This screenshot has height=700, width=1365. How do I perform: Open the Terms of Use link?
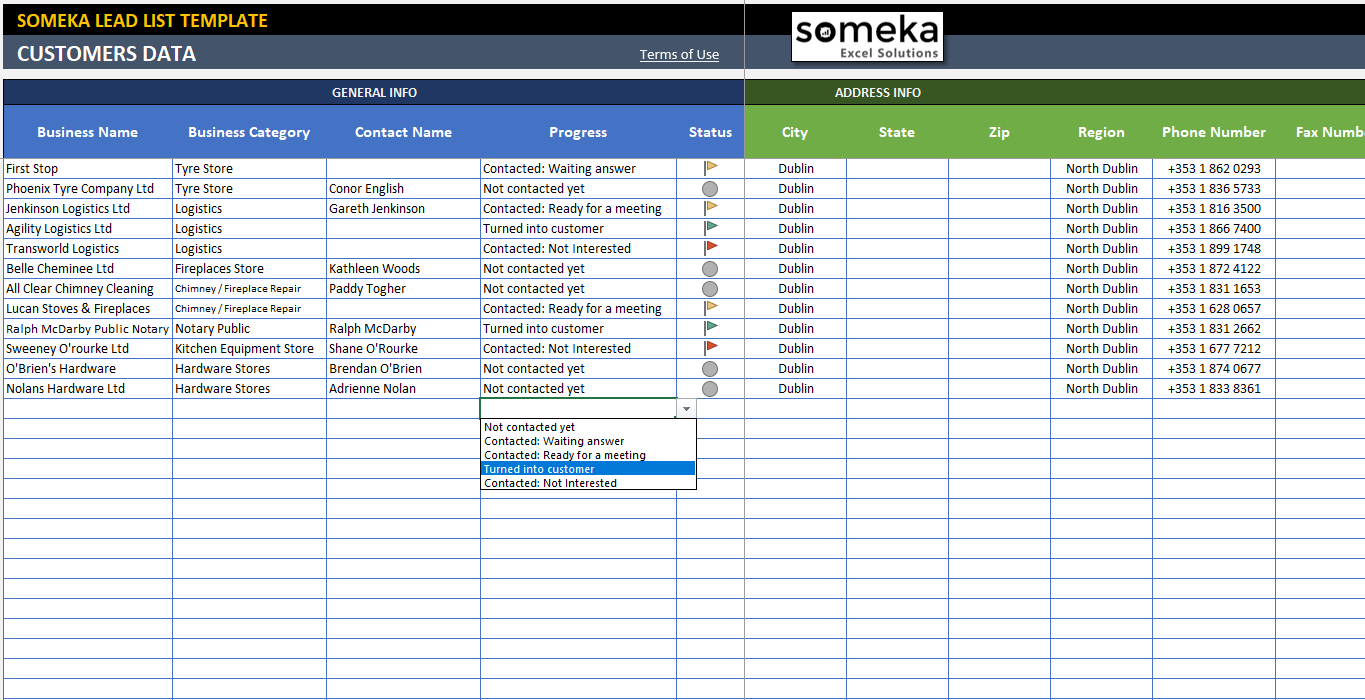pyautogui.click(x=679, y=54)
